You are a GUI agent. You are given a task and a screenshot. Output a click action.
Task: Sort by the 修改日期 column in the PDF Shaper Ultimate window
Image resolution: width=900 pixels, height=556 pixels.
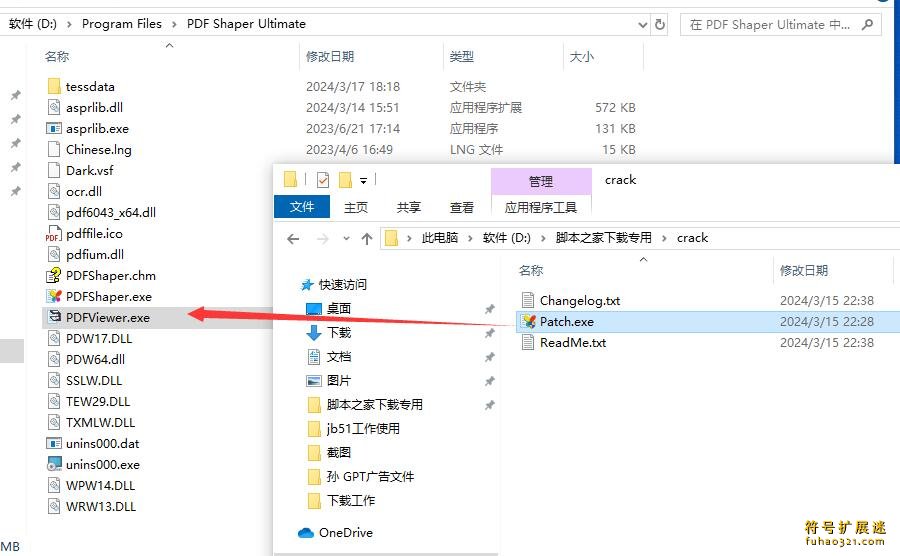pyautogui.click(x=330, y=57)
